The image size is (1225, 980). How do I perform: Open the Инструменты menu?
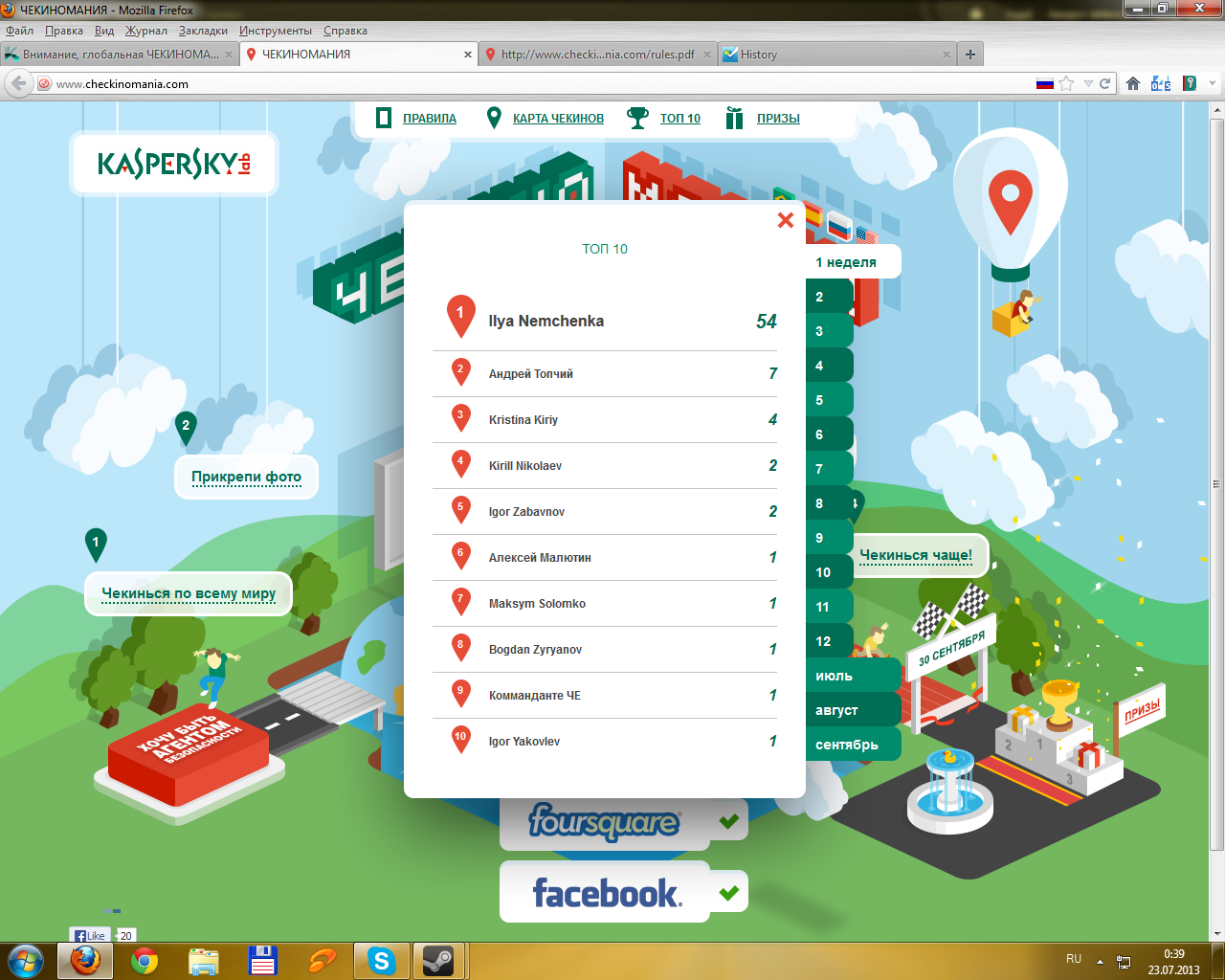pos(276,31)
